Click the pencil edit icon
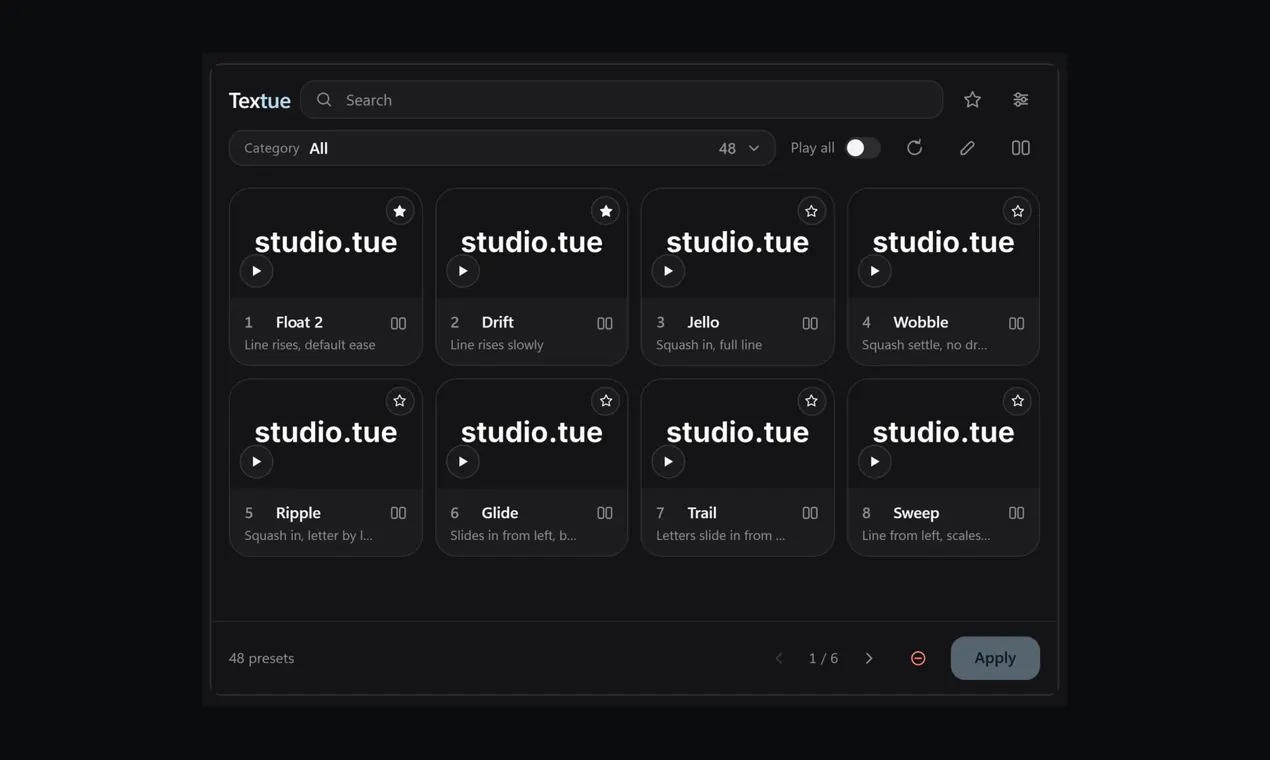This screenshot has height=760, width=1270. [967, 148]
